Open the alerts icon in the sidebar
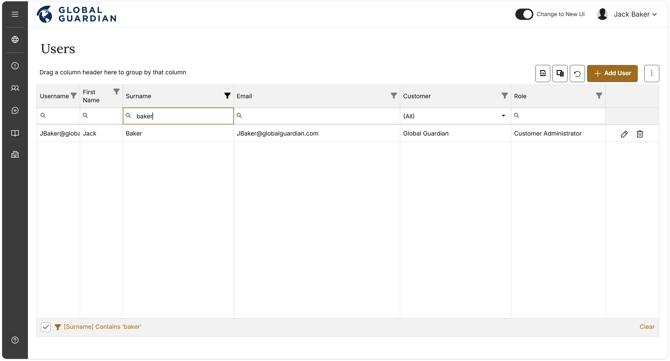The image size is (670, 361). click(15, 66)
